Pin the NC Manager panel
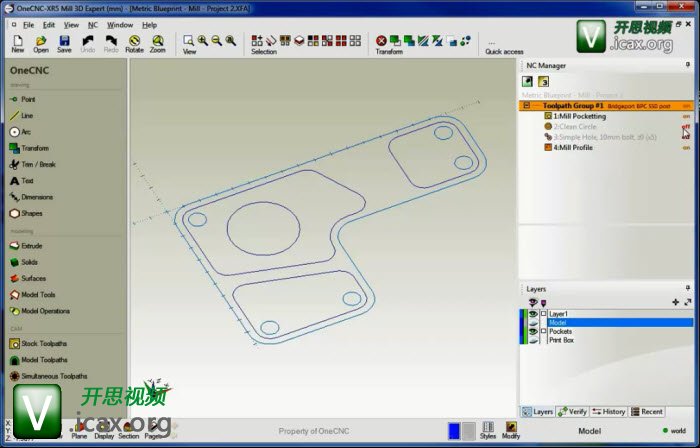 [688, 65]
